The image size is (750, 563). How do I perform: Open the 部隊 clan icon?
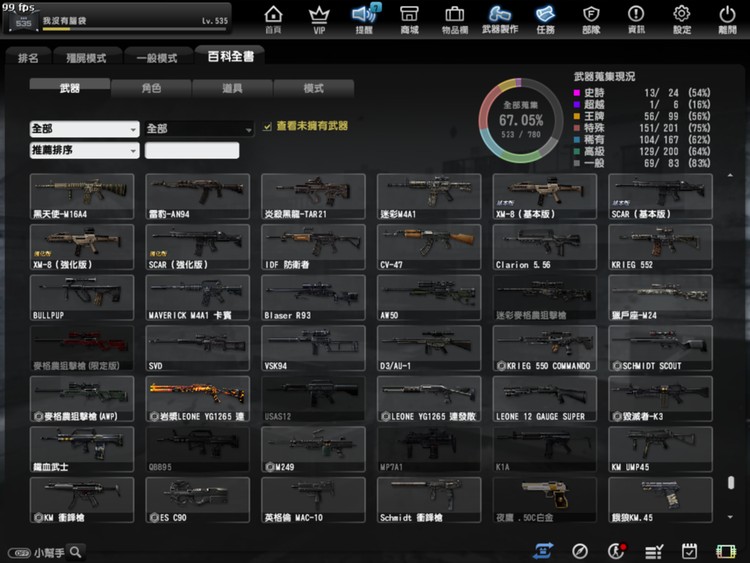click(x=591, y=18)
